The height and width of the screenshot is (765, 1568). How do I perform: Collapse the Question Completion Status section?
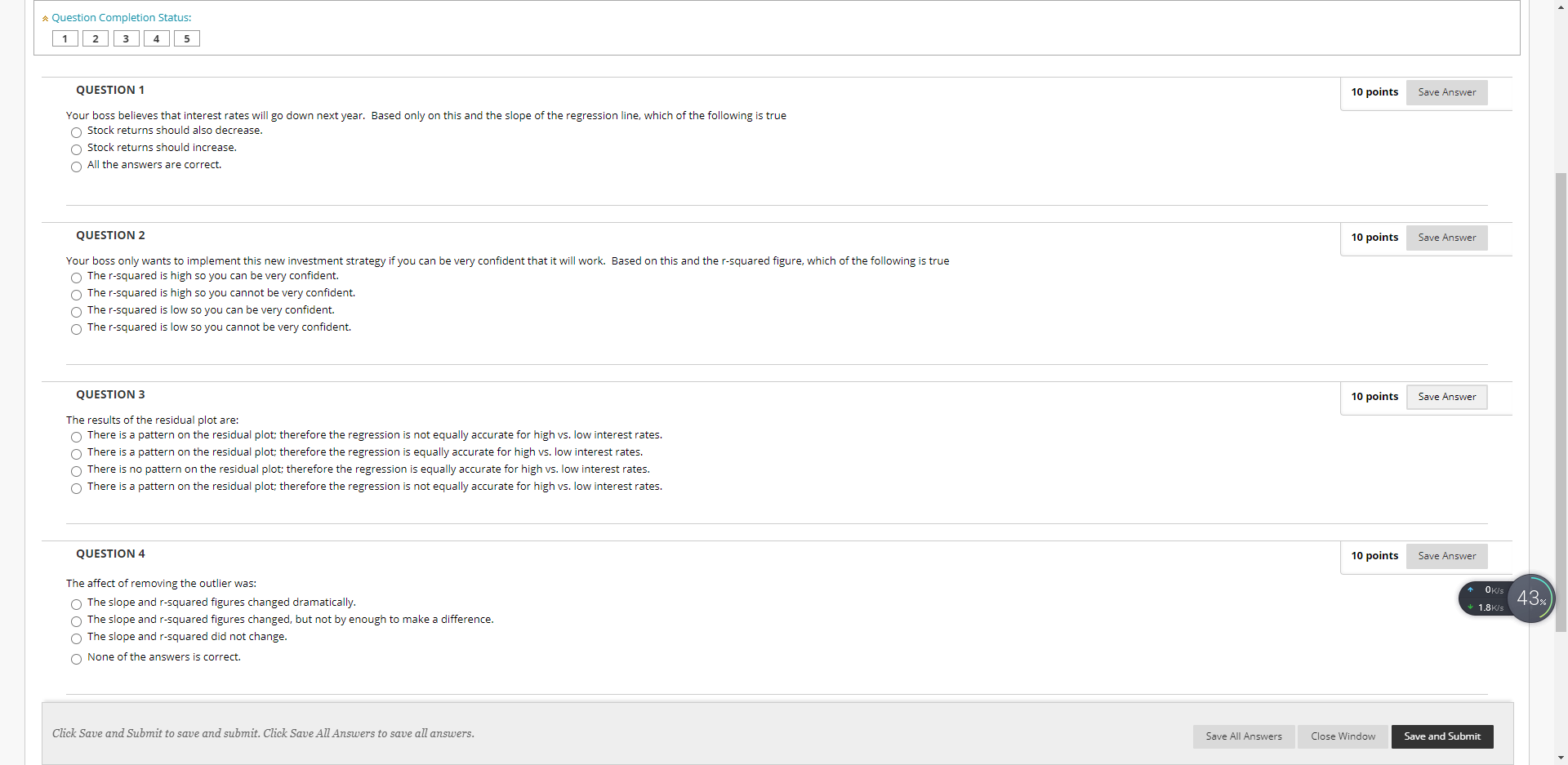pos(45,17)
